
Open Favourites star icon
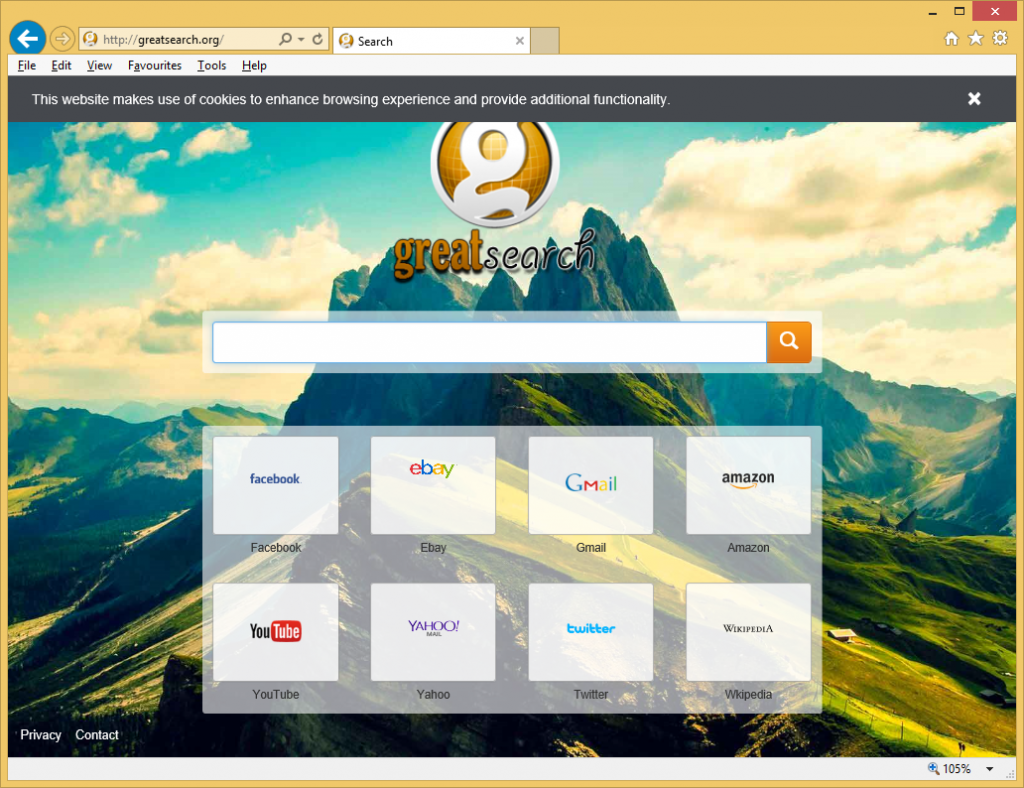[x=976, y=39]
